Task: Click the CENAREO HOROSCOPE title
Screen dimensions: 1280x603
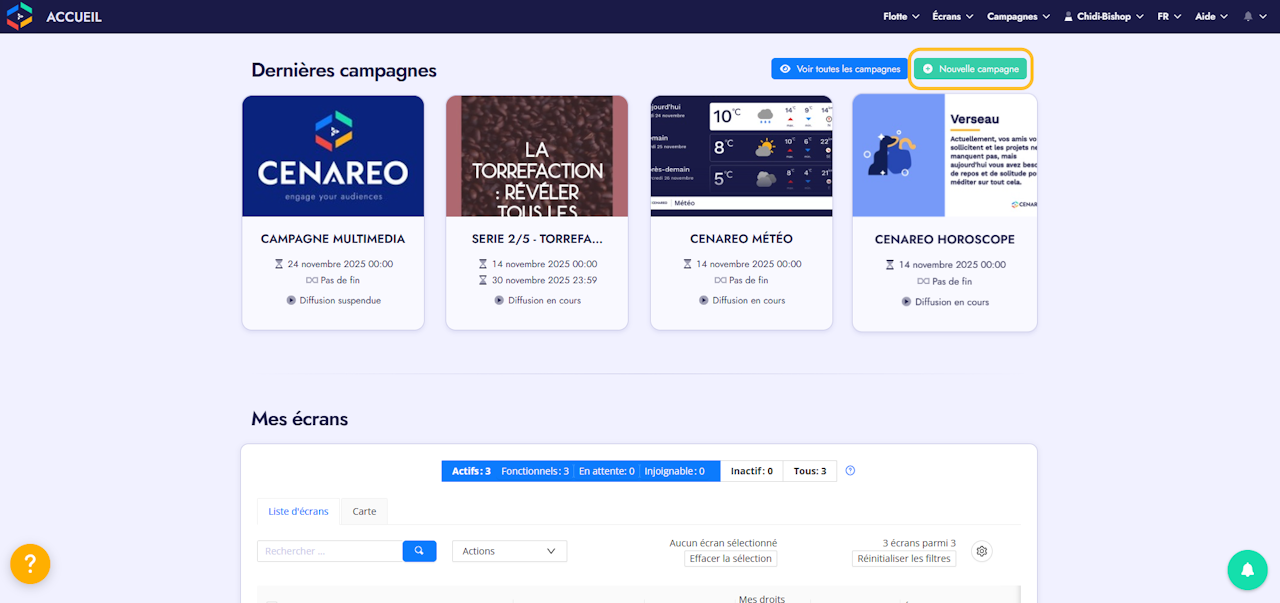Action: pyautogui.click(x=945, y=240)
